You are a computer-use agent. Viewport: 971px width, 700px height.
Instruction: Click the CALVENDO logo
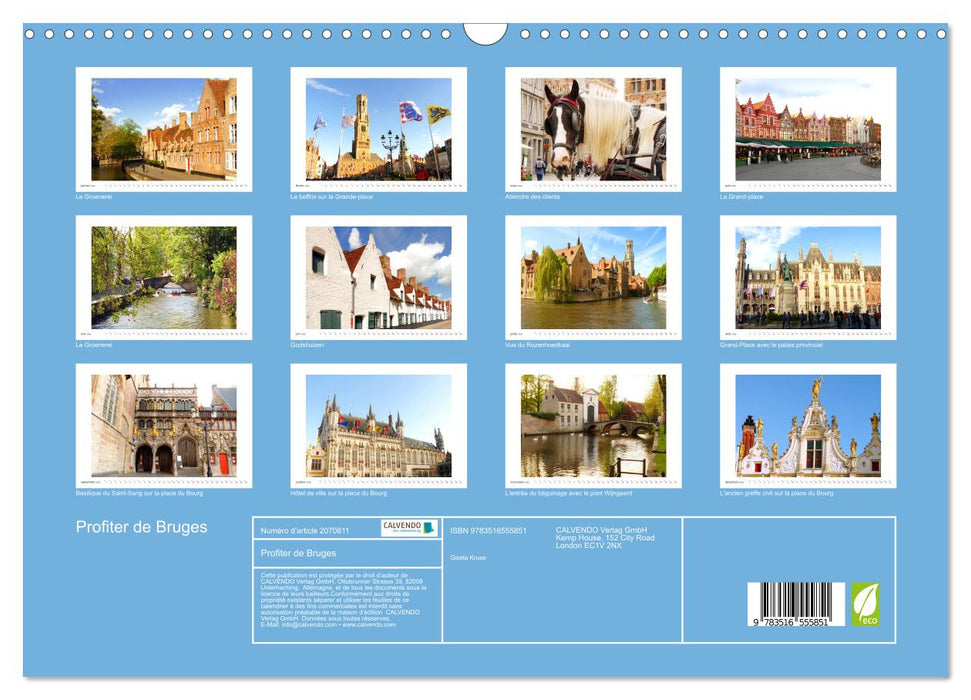click(x=410, y=527)
